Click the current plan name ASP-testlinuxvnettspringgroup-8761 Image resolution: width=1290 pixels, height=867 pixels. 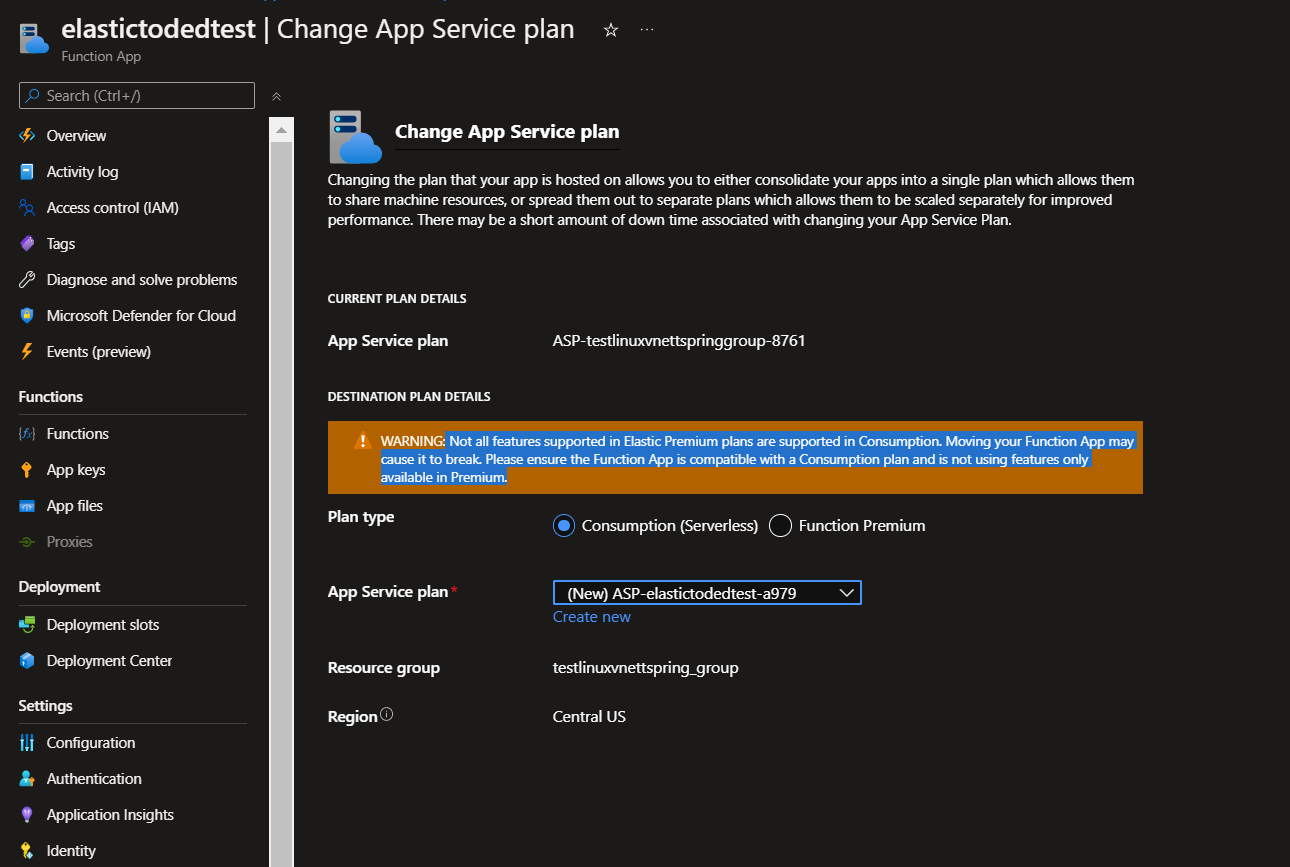(x=679, y=341)
